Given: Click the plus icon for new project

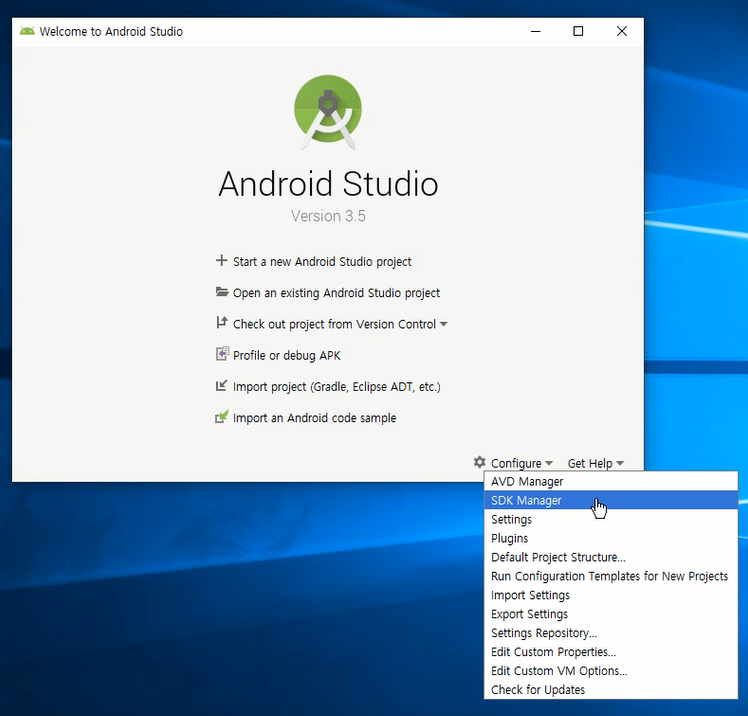Looking at the screenshot, I should pyautogui.click(x=221, y=260).
